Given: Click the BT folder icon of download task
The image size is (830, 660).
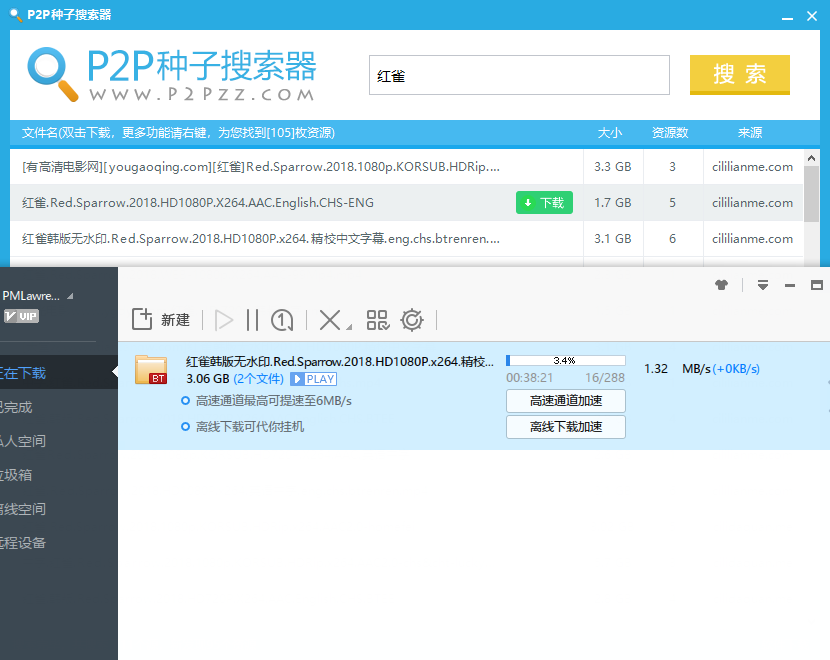Looking at the screenshot, I should coord(151,369).
